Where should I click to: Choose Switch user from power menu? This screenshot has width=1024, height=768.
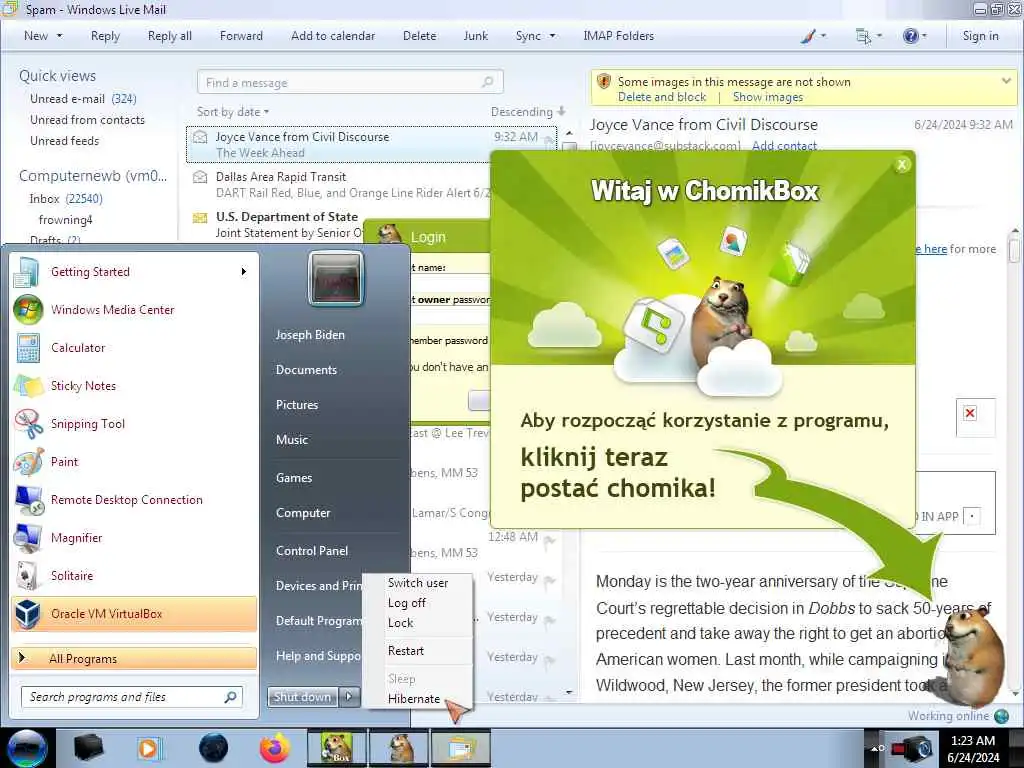pos(418,583)
